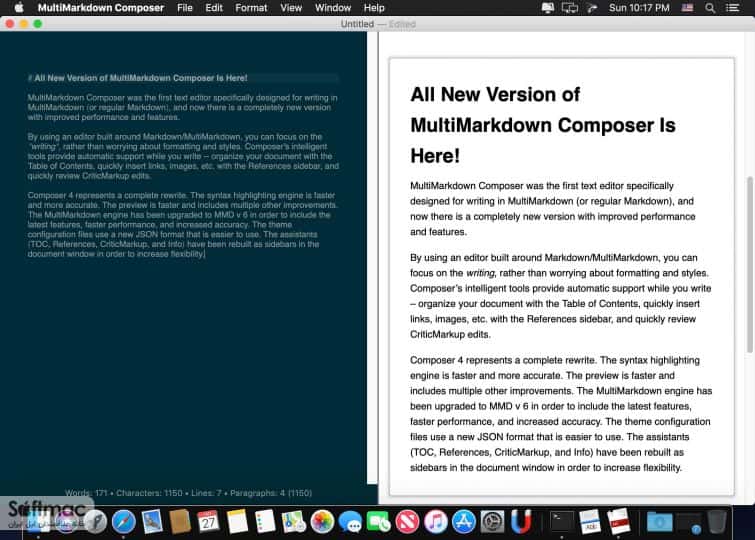Open the Help menu
This screenshot has height=540, width=755.
pyautogui.click(x=374, y=8)
